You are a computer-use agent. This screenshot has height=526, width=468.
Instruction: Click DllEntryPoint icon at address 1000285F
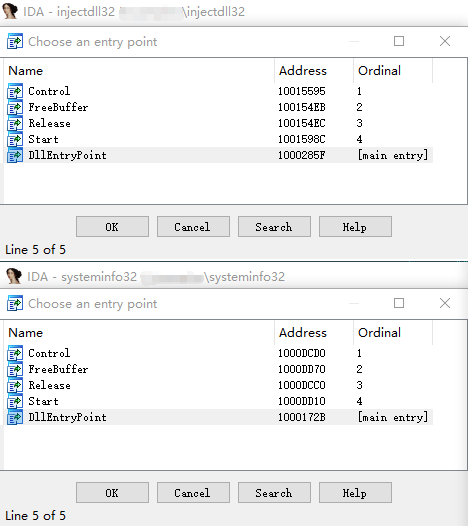15,155
